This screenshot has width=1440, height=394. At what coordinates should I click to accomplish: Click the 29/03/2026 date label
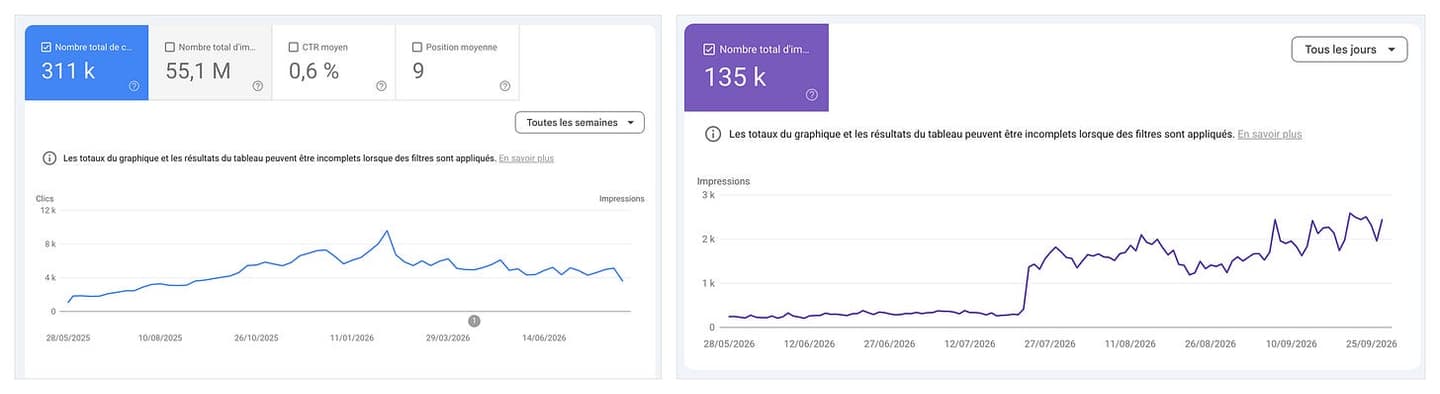point(447,338)
